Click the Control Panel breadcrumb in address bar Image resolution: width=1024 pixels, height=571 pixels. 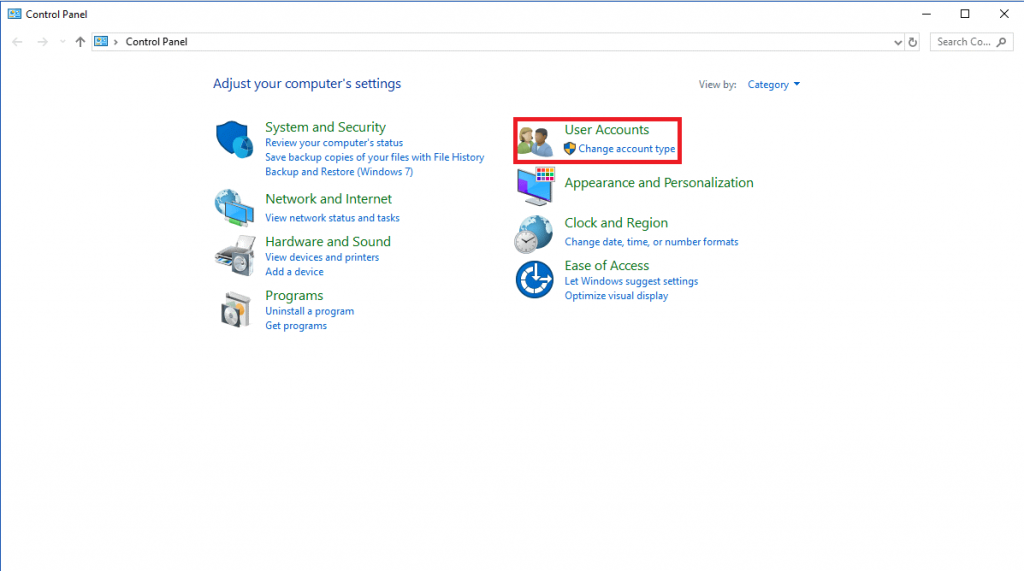[x=156, y=41]
